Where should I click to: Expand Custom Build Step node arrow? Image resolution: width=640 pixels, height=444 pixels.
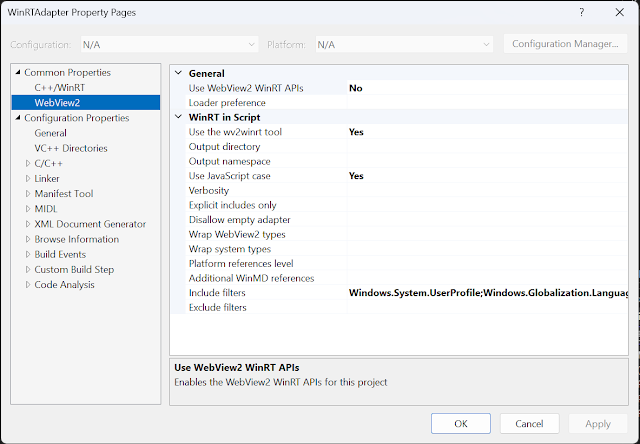point(28,269)
